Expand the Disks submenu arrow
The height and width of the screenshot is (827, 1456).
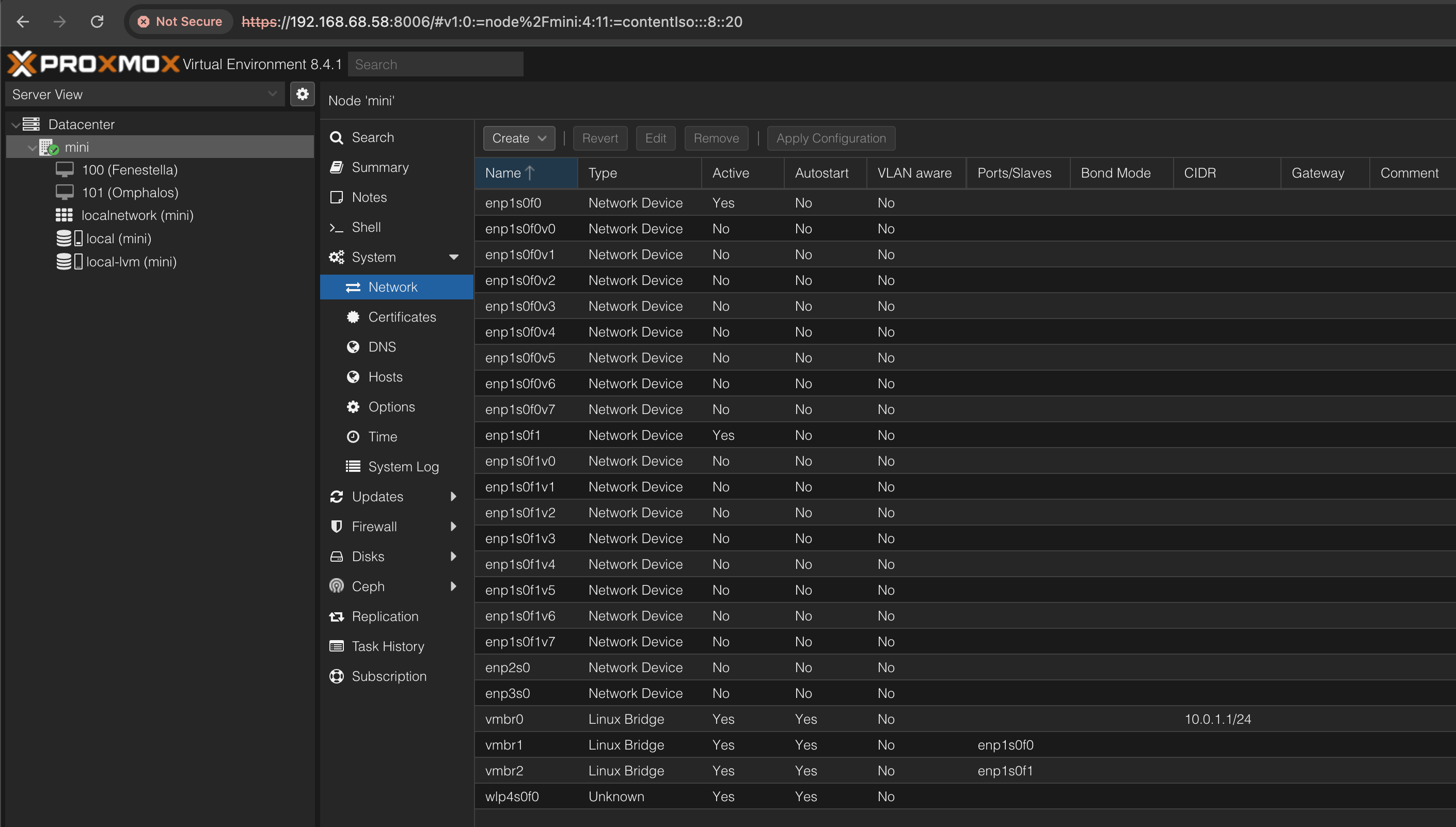(x=453, y=556)
